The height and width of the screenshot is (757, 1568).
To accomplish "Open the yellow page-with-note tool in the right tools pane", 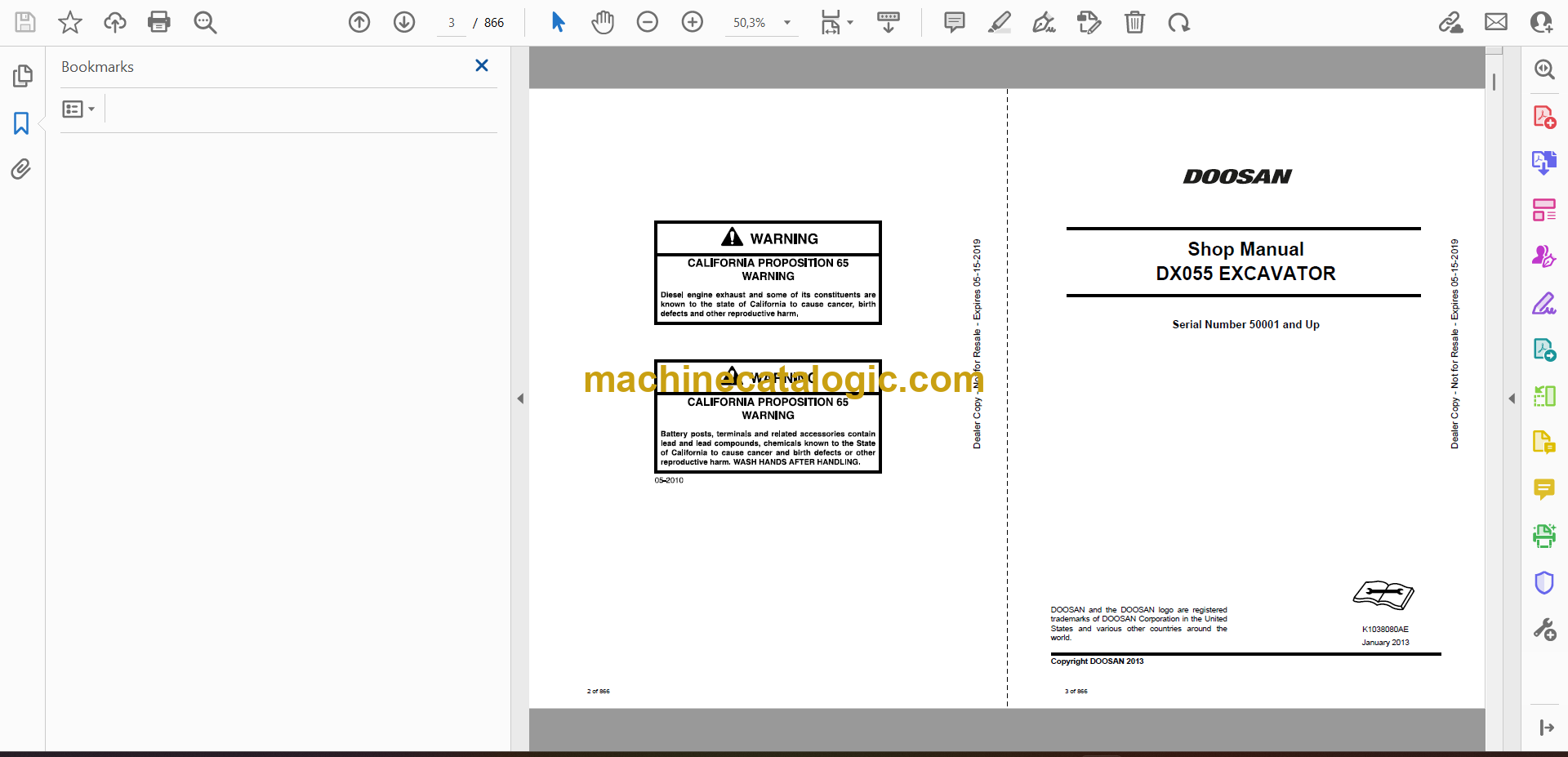I will 1544,442.
